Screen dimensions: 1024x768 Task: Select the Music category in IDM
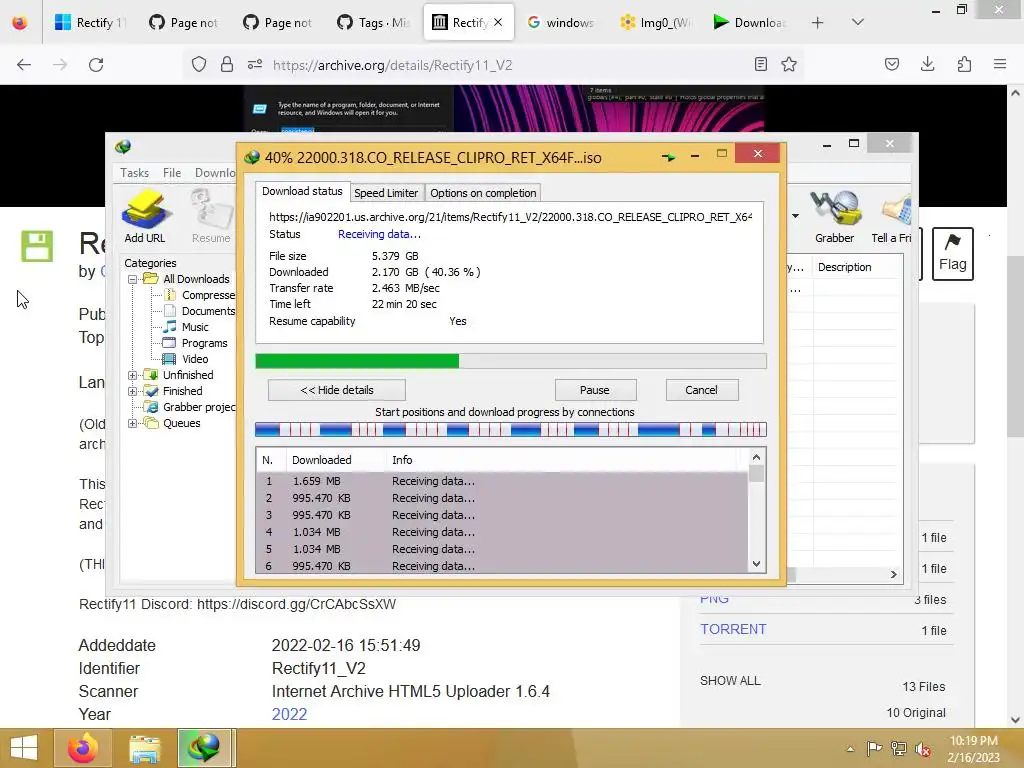point(186,327)
